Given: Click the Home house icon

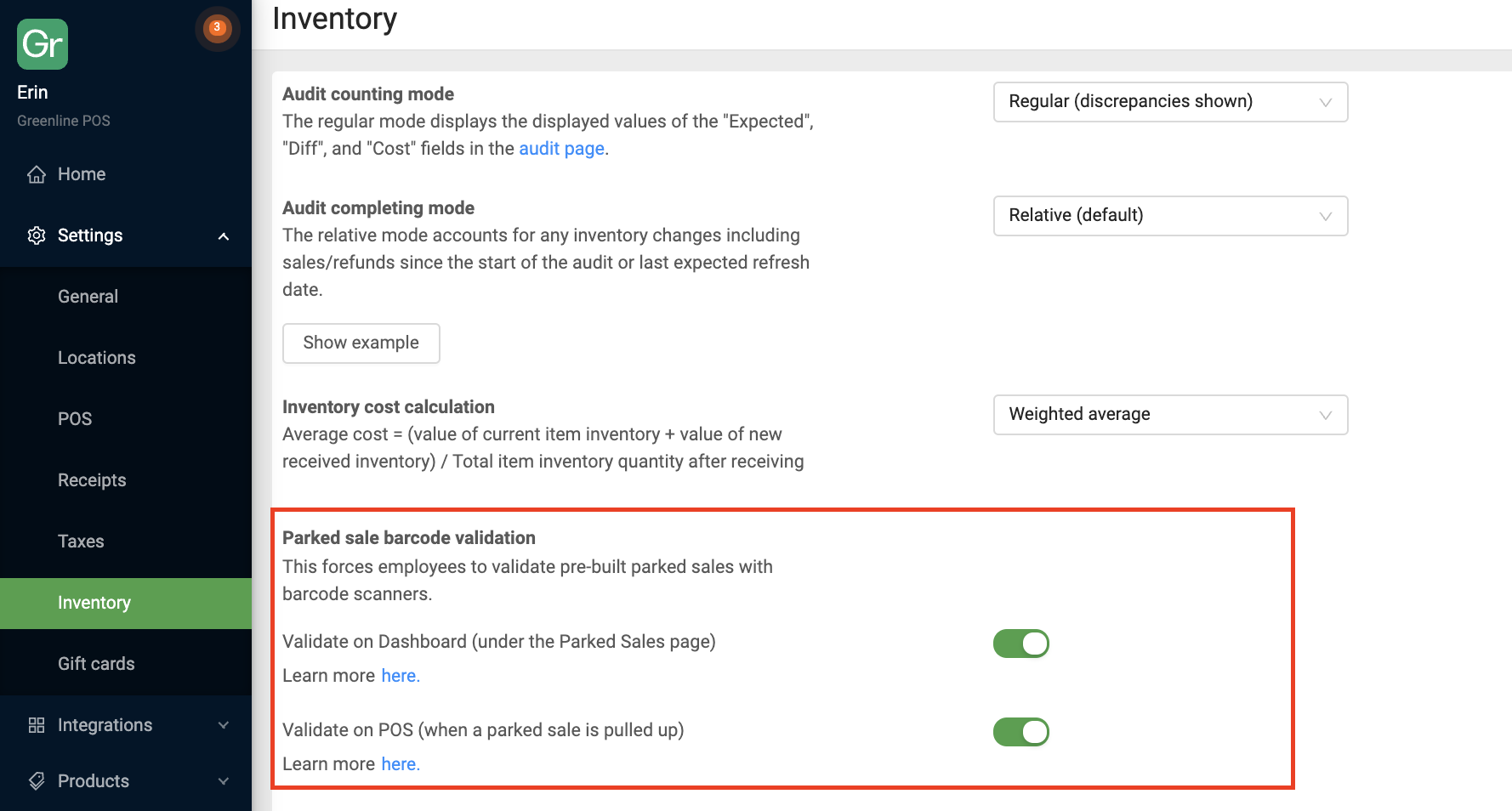Looking at the screenshot, I should [x=37, y=174].
